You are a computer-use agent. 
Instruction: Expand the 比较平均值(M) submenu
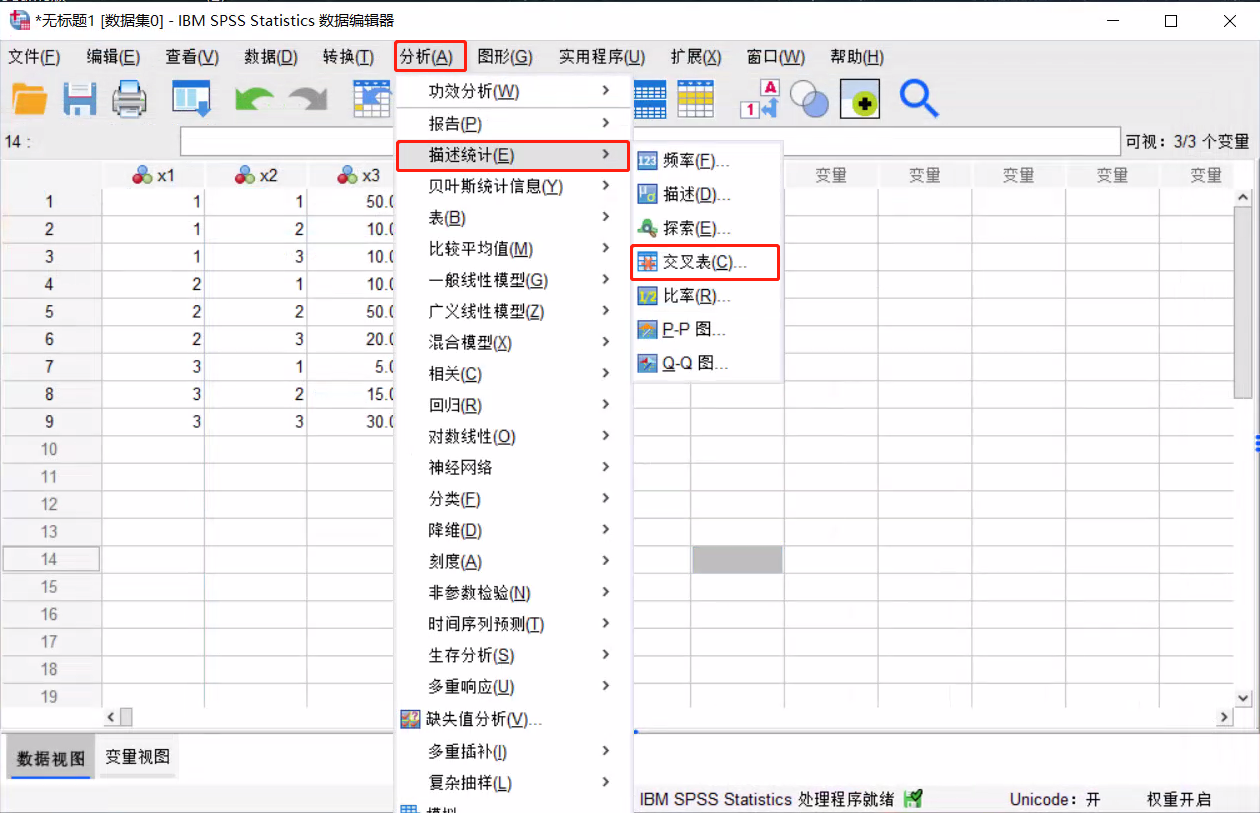[x=606, y=248]
